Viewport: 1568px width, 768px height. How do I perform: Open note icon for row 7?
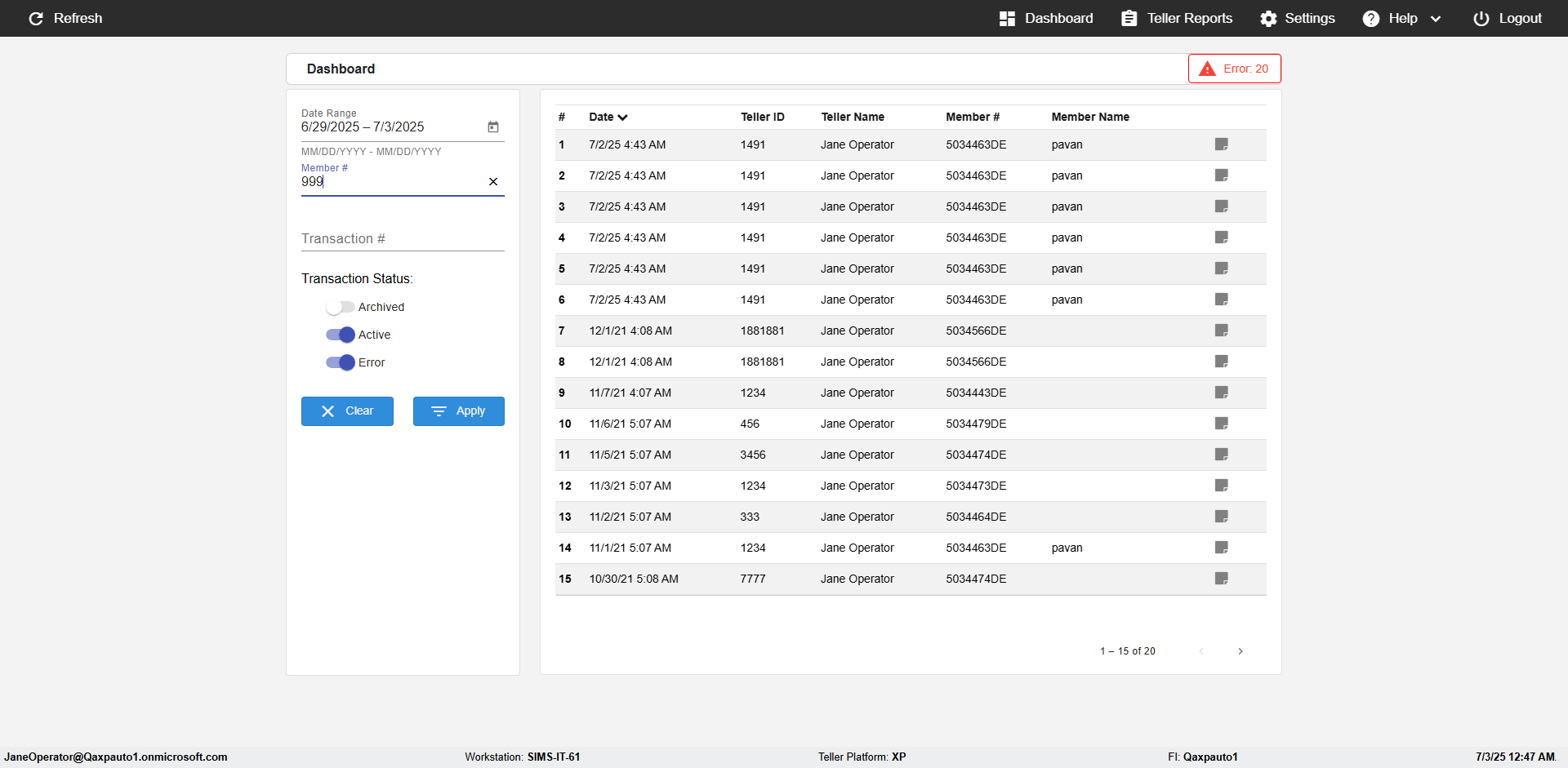click(x=1221, y=331)
